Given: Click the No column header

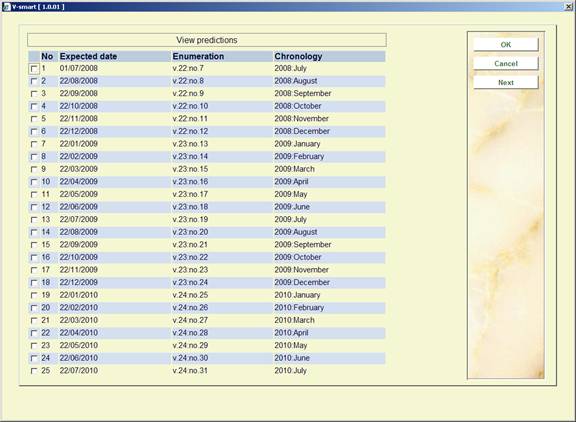Looking at the screenshot, I should 47,56.
